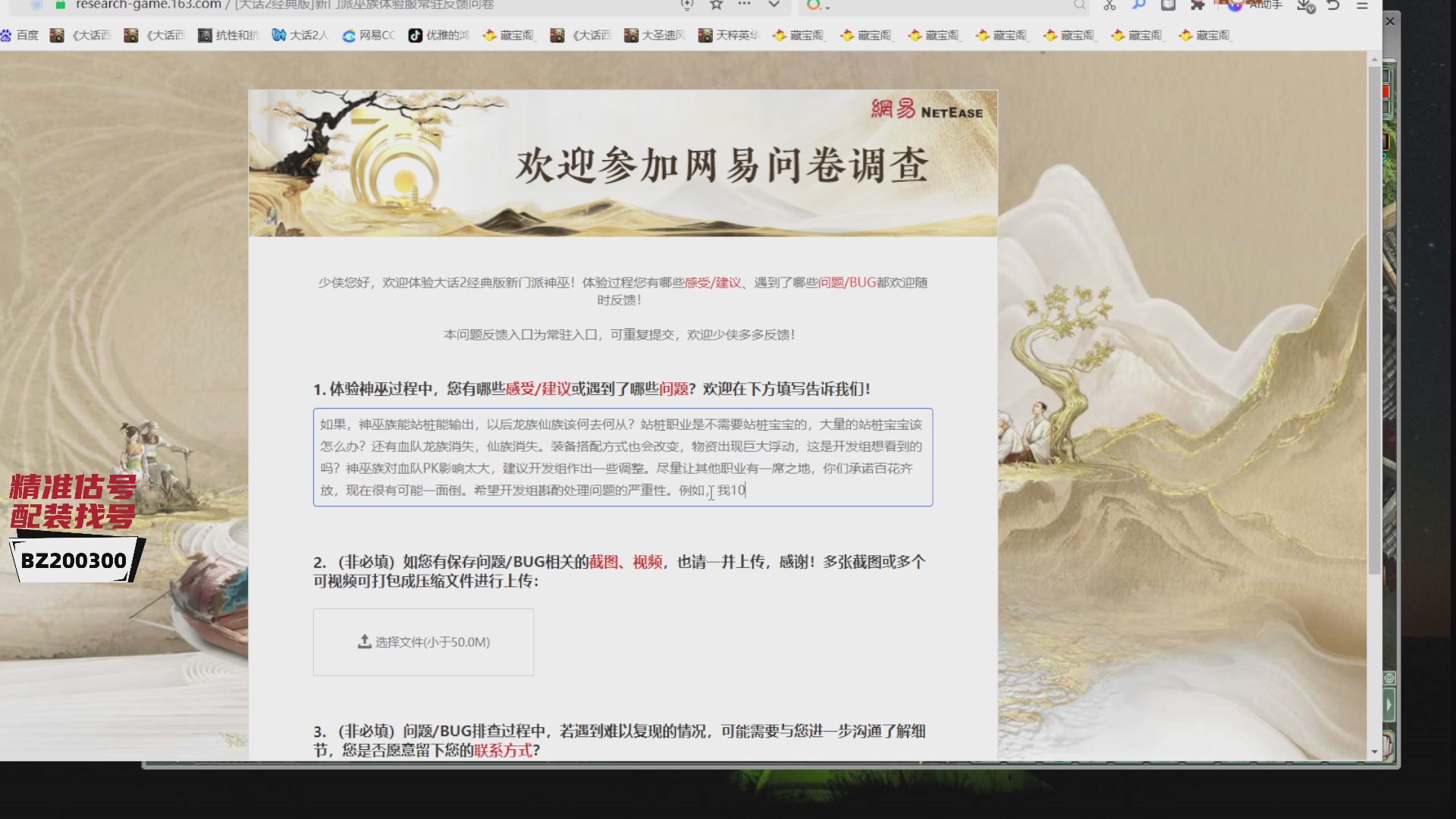Expand the chevron dropdown next to the address bar
Image resolution: width=1456 pixels, height=819 pixels.
coord(773,5)
